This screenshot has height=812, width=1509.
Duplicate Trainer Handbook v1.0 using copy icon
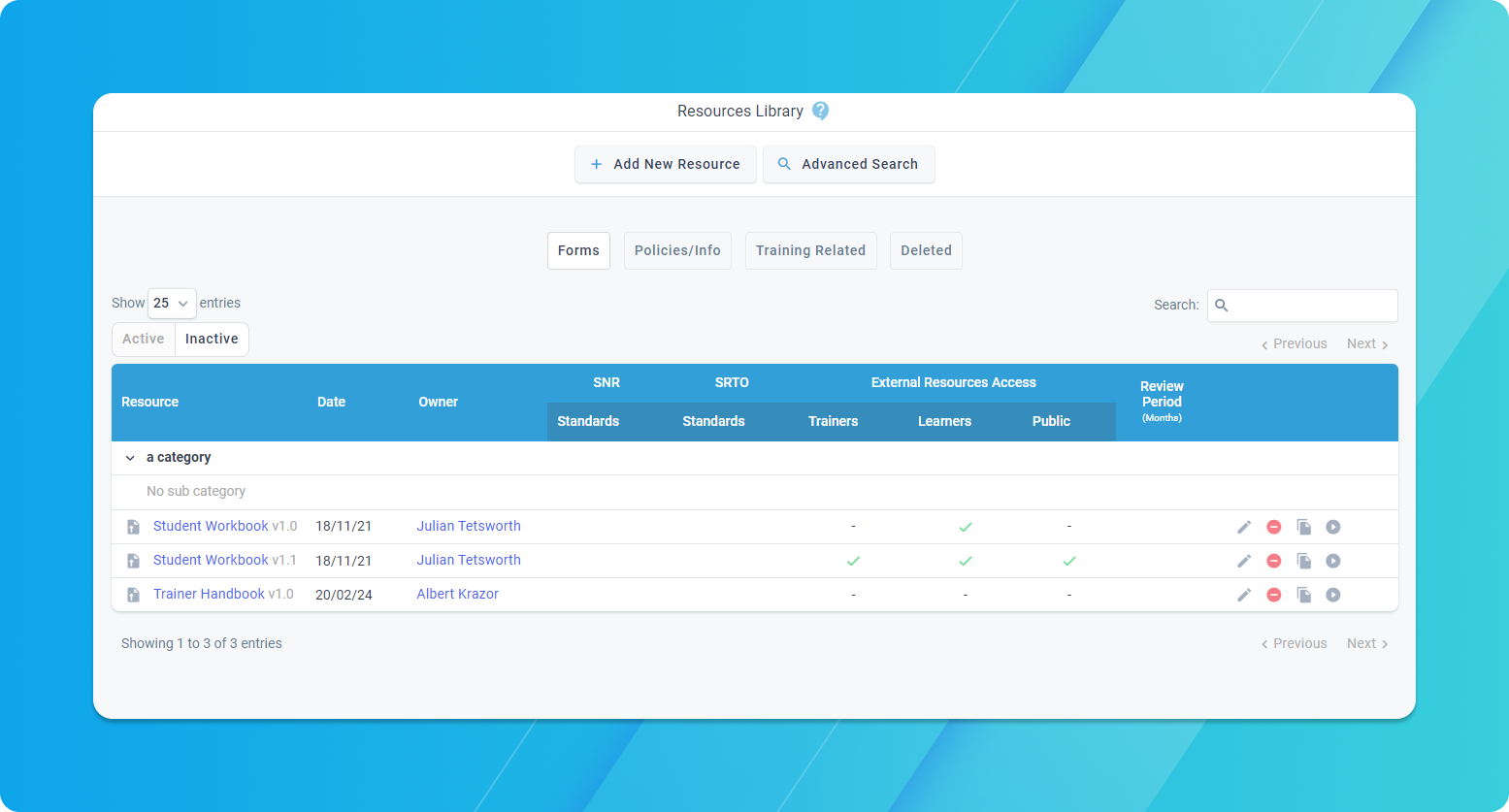1304,595
